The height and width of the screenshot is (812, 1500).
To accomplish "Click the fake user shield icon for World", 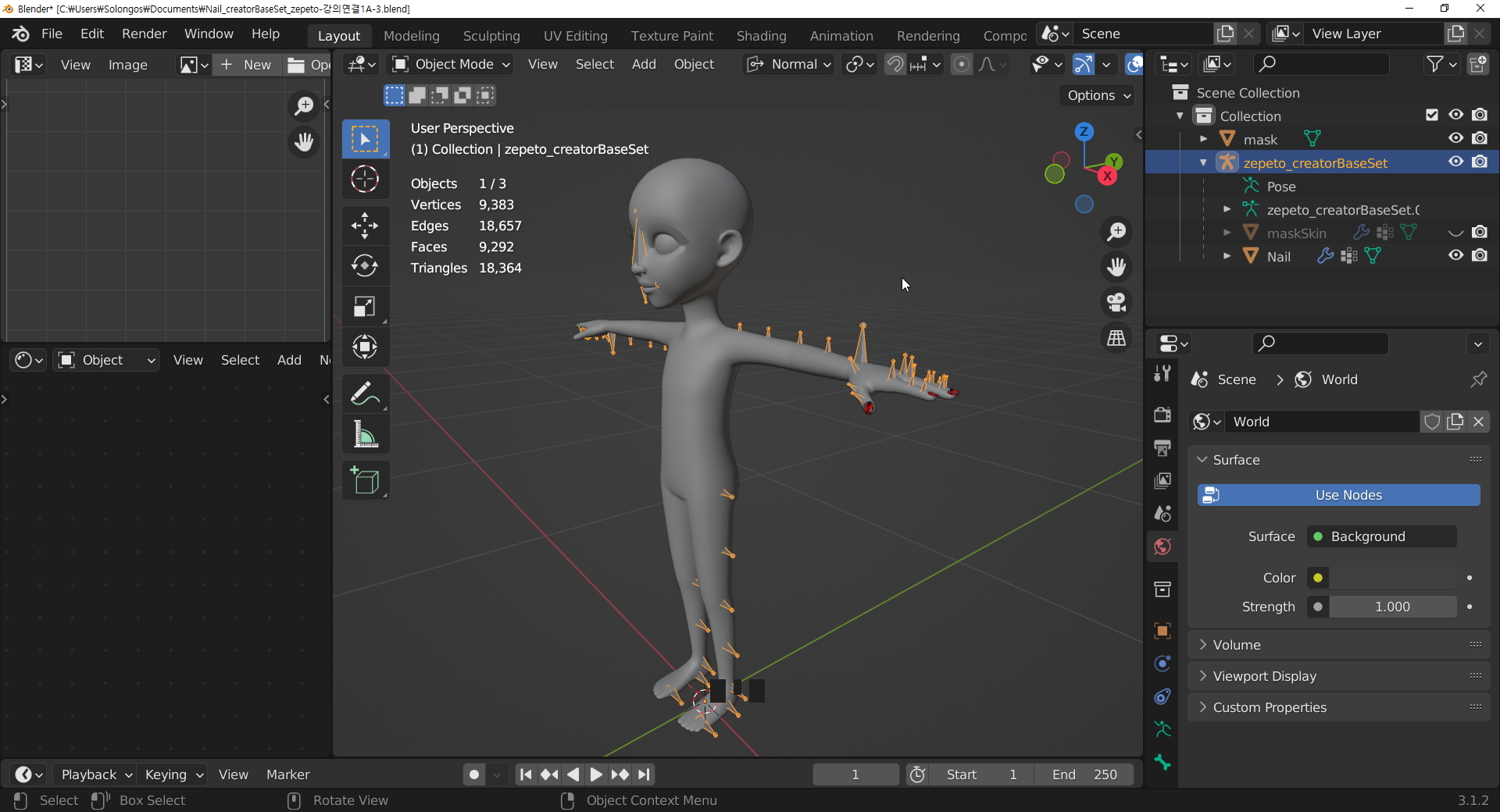I will point(1431,422).
